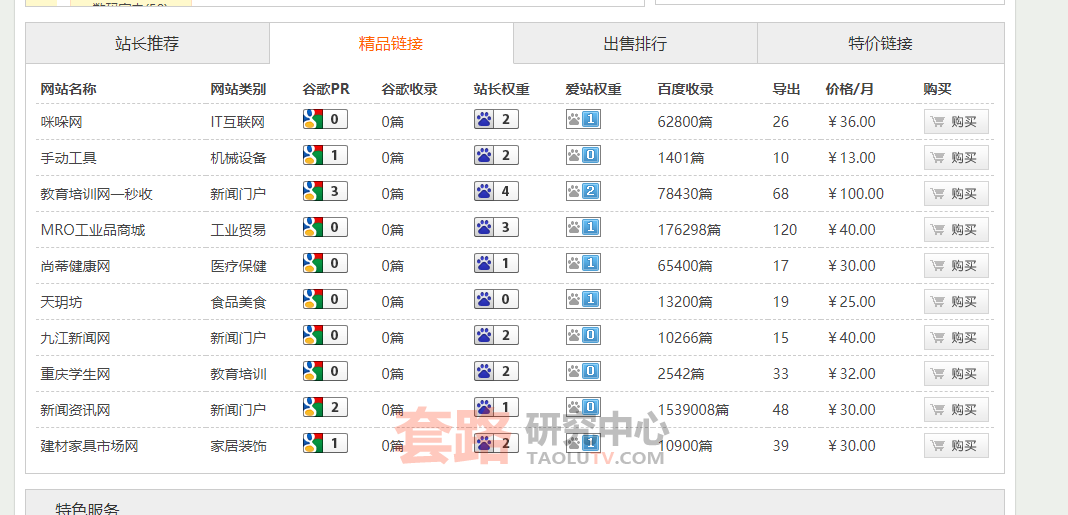The image size is (1068, 515).
Task: Open the 尚蒂健康网 site link
Action: pyautogui.click(x=75, y=267)
